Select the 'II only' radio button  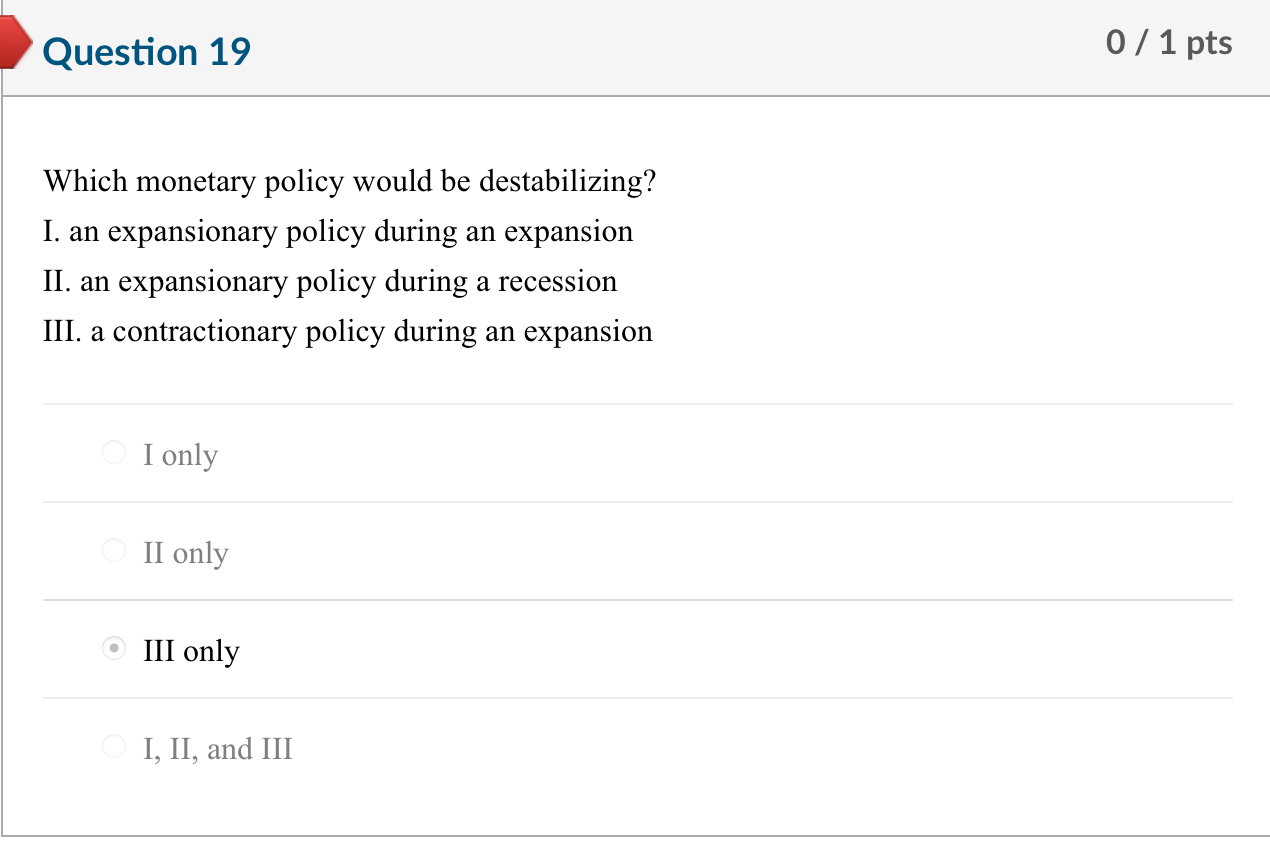113,550
